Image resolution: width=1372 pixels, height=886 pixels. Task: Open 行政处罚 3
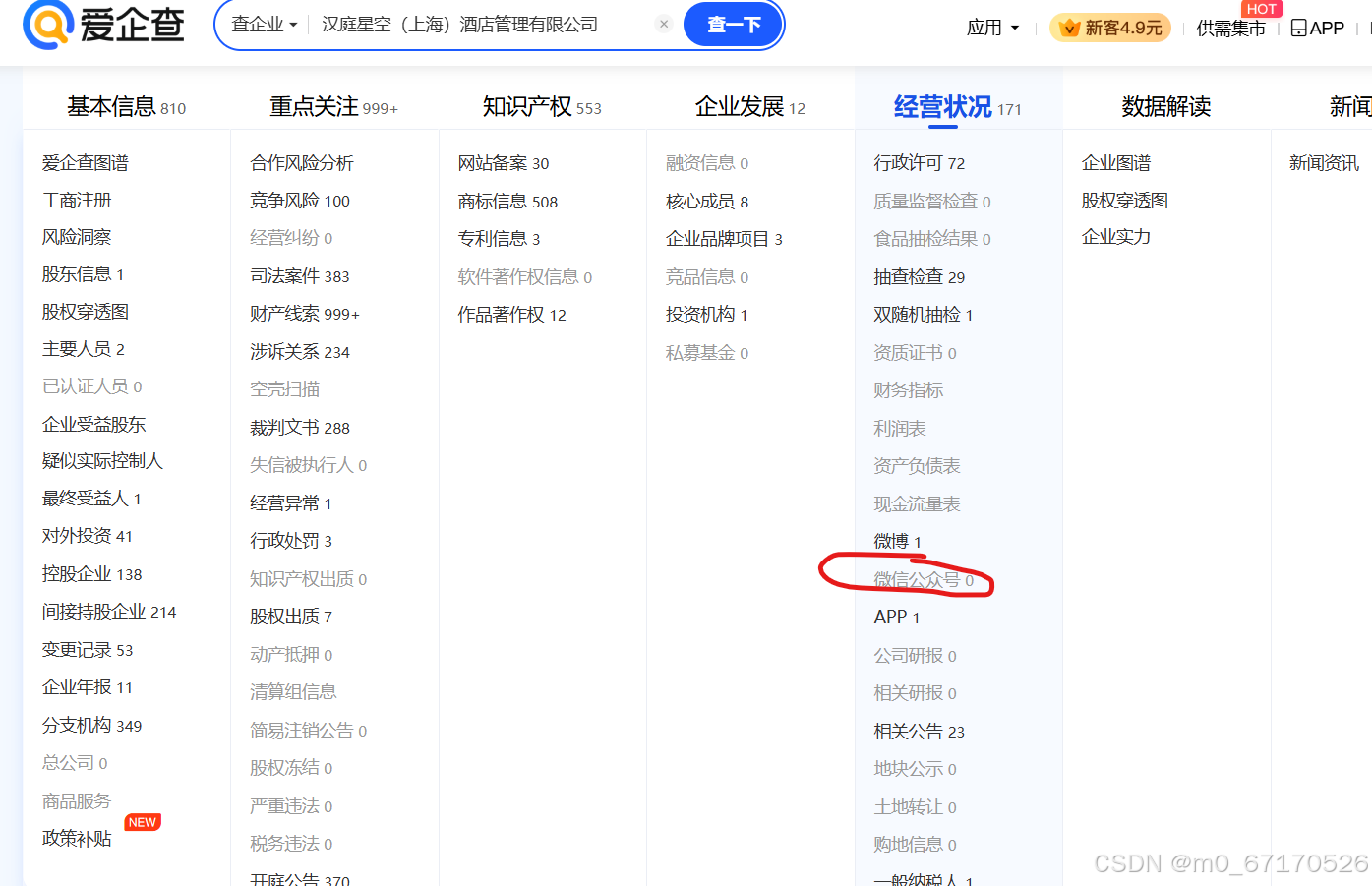click(x=291, y=541)
